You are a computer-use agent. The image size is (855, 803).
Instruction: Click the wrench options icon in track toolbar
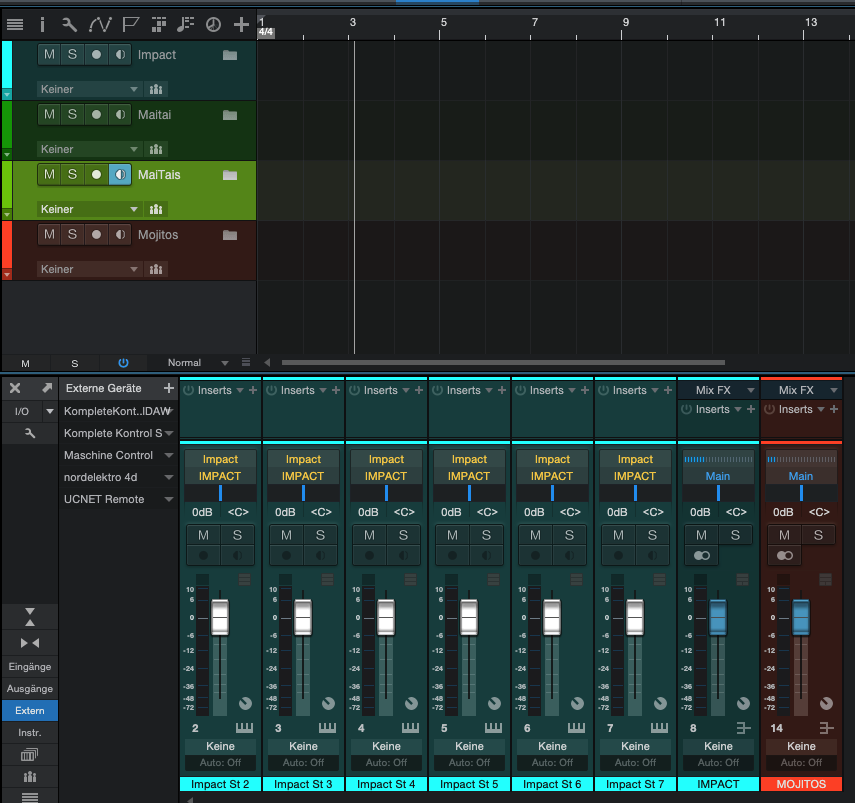click(x=69, y=24)
